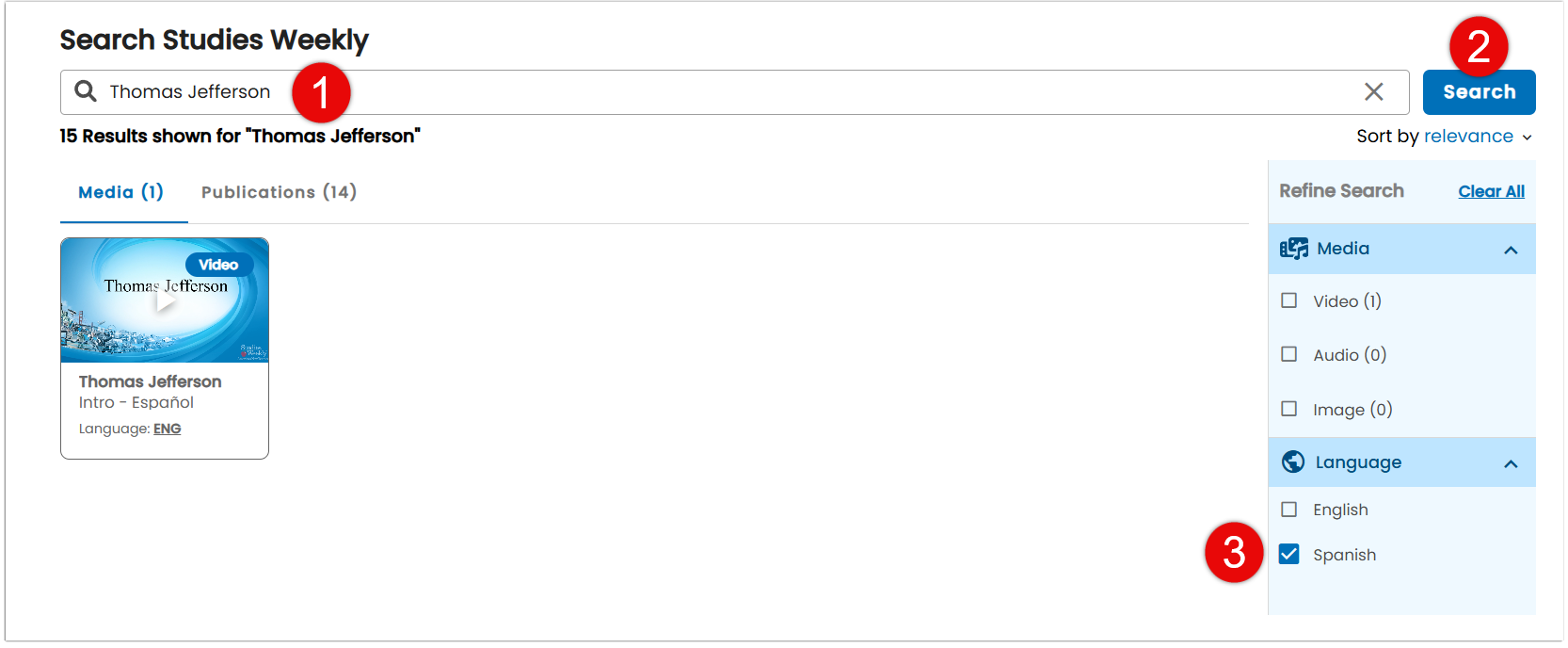Image resolution: width=1568 pixels, height=648 pixels.
Task: Click the Language globe icon
Action: pos(1293,462)
